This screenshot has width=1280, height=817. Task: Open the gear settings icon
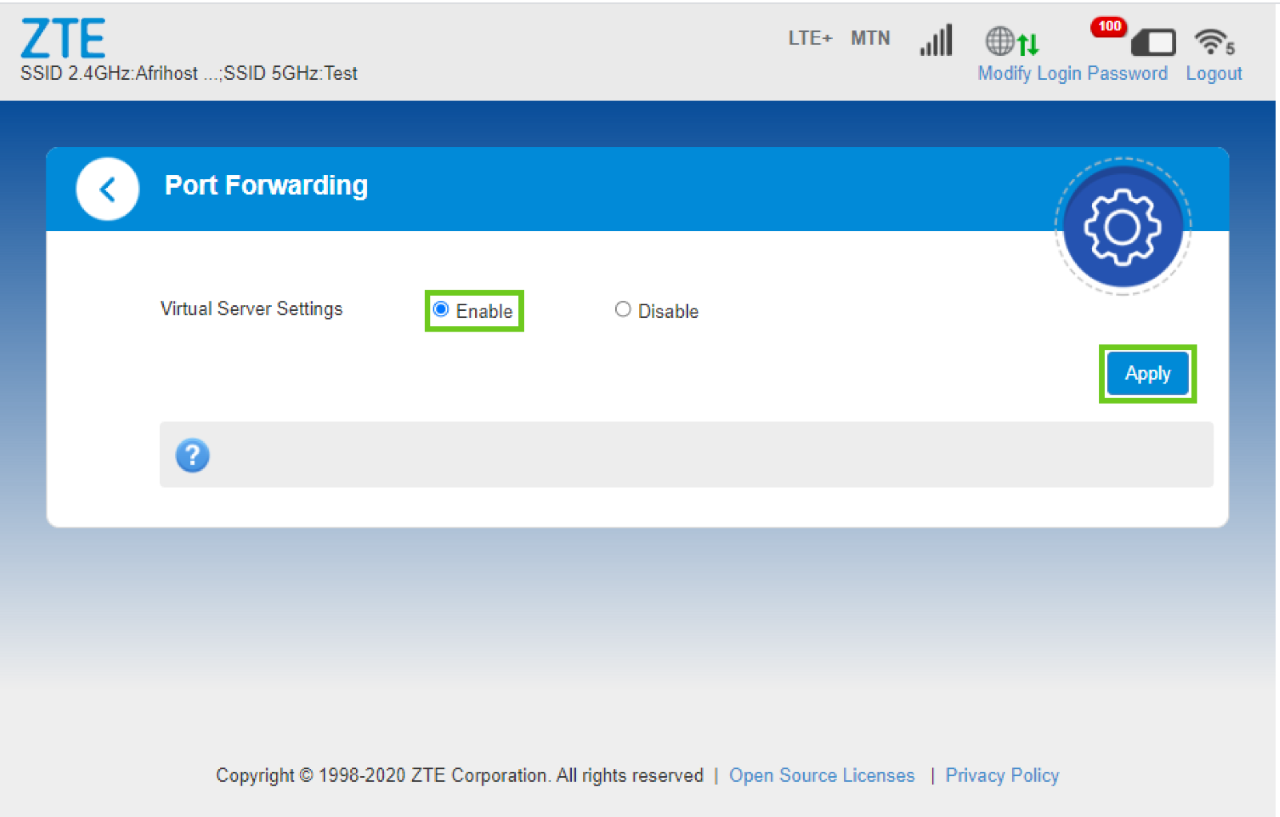pos(1122,227)
